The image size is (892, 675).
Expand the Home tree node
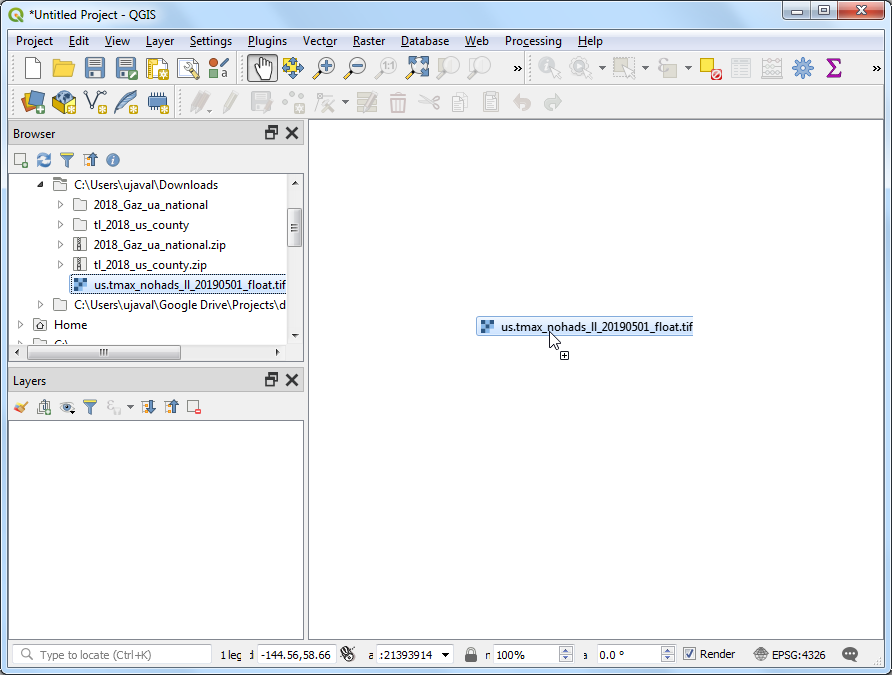click(21, 325)
